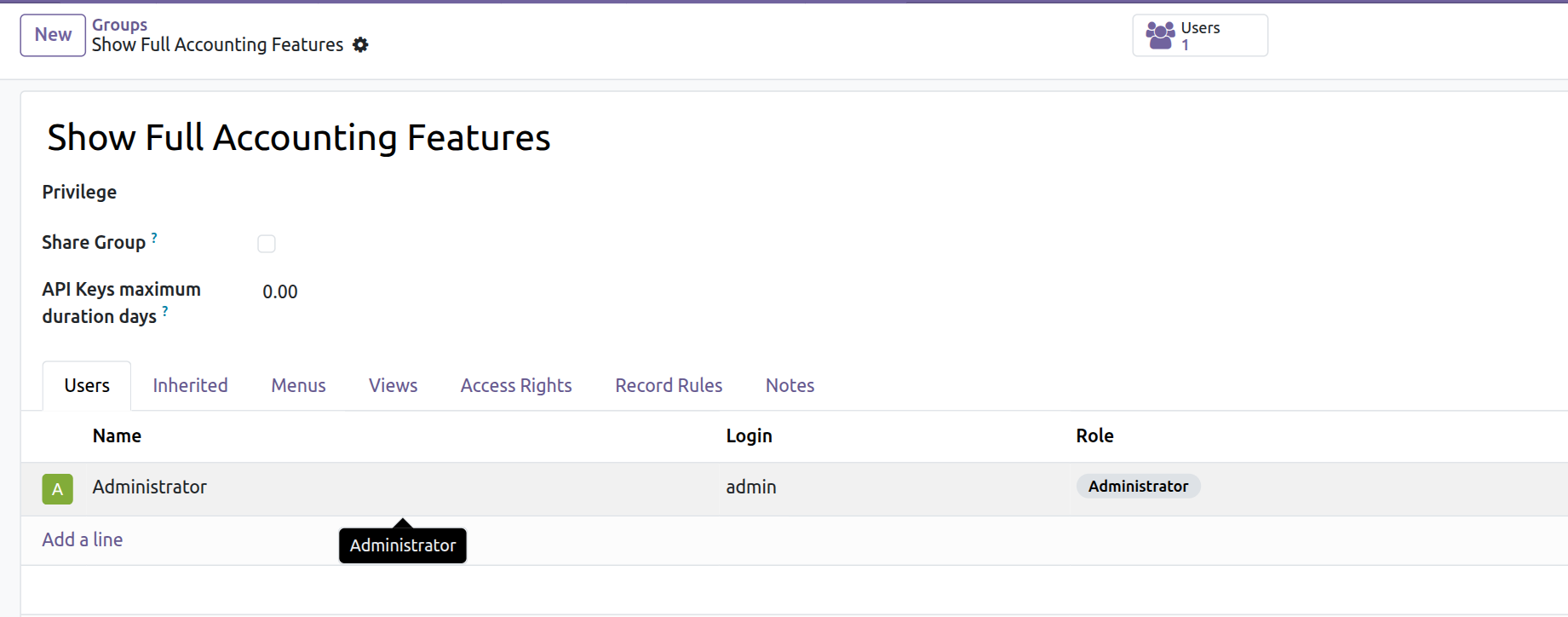Sort by the Login column header
Image resolution: width=1568 pixels, height=617 pixels.
pyautogui.click(x=749, y=436)
